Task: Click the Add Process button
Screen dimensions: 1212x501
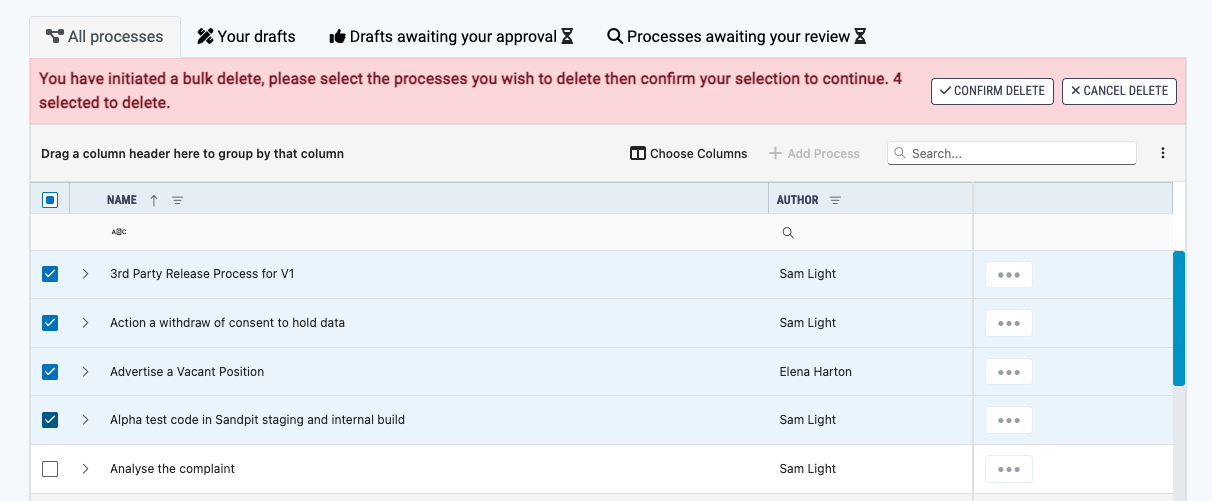Action: 814,153
